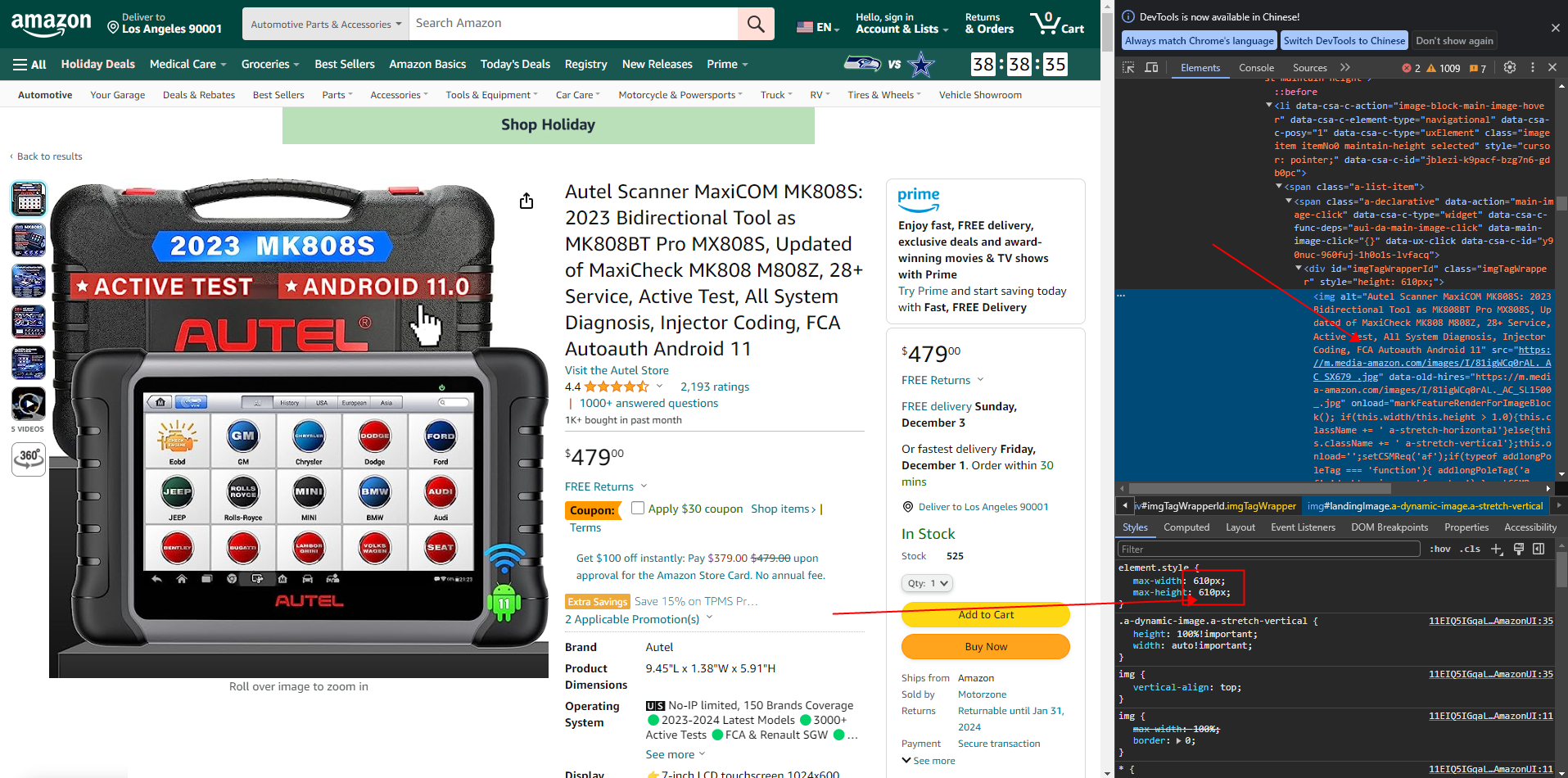Open DevTools three-dot customize menu

point(1533,67)
